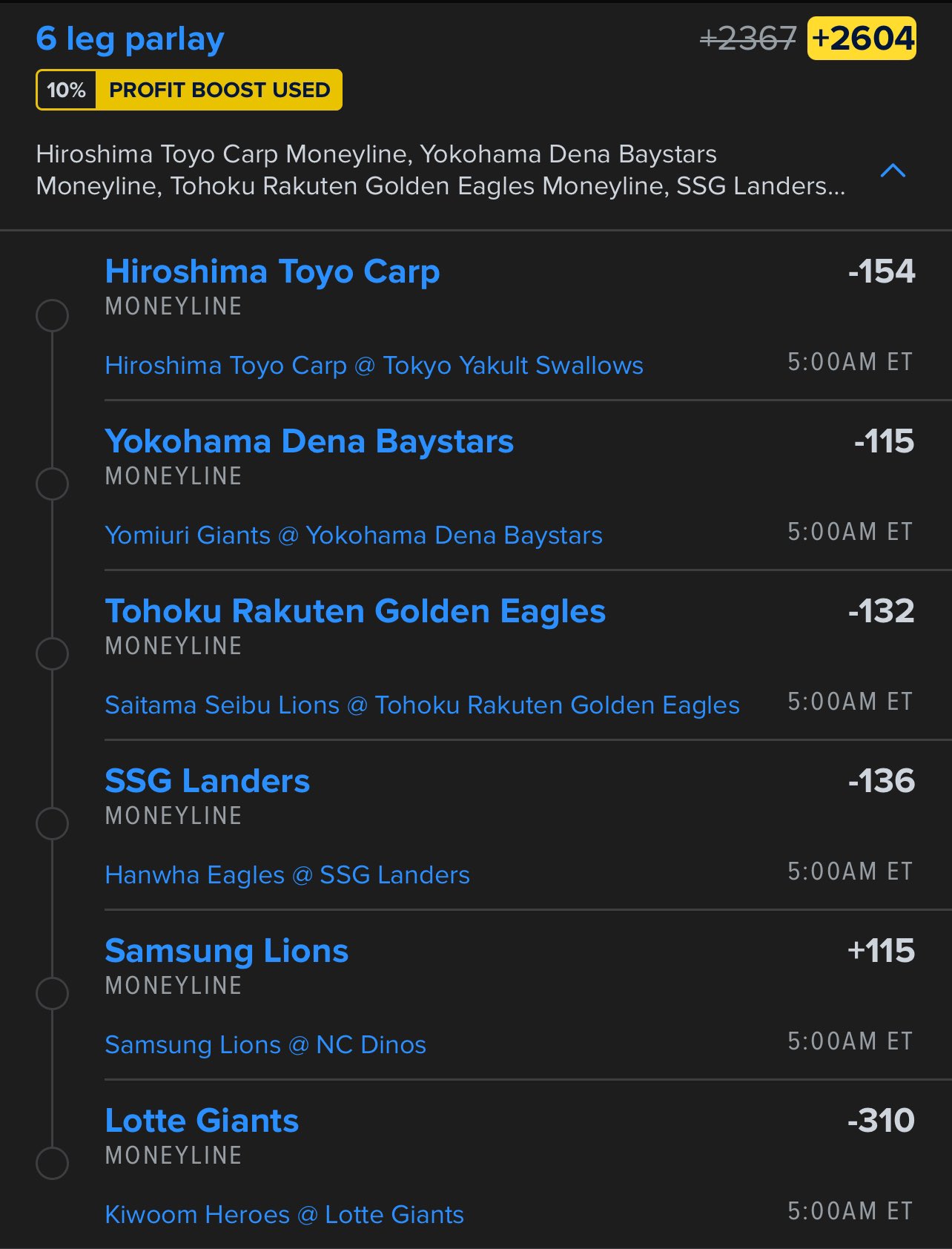Collapse the 6 leg parlay details chevron
Image resolution: width=952 pixels, height=1249 pixels.
coord(893,171)
